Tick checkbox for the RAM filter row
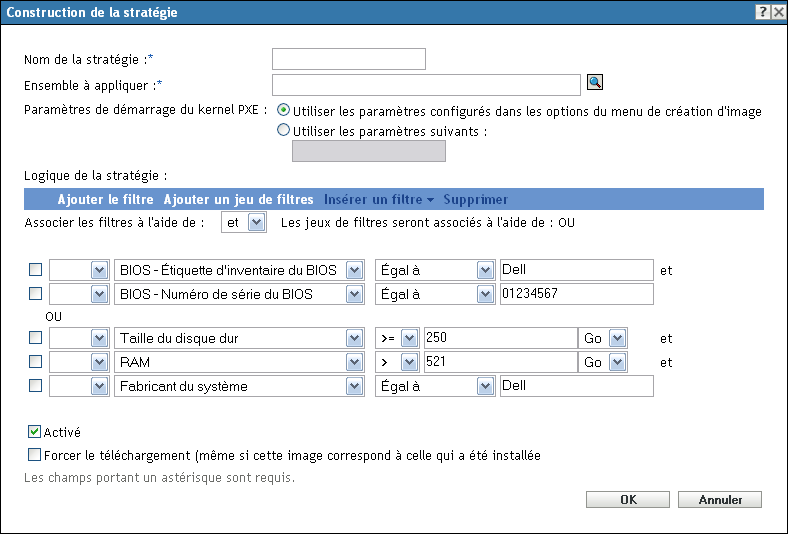This screenshot has width=788, height=534. click(x=36, y=362)
